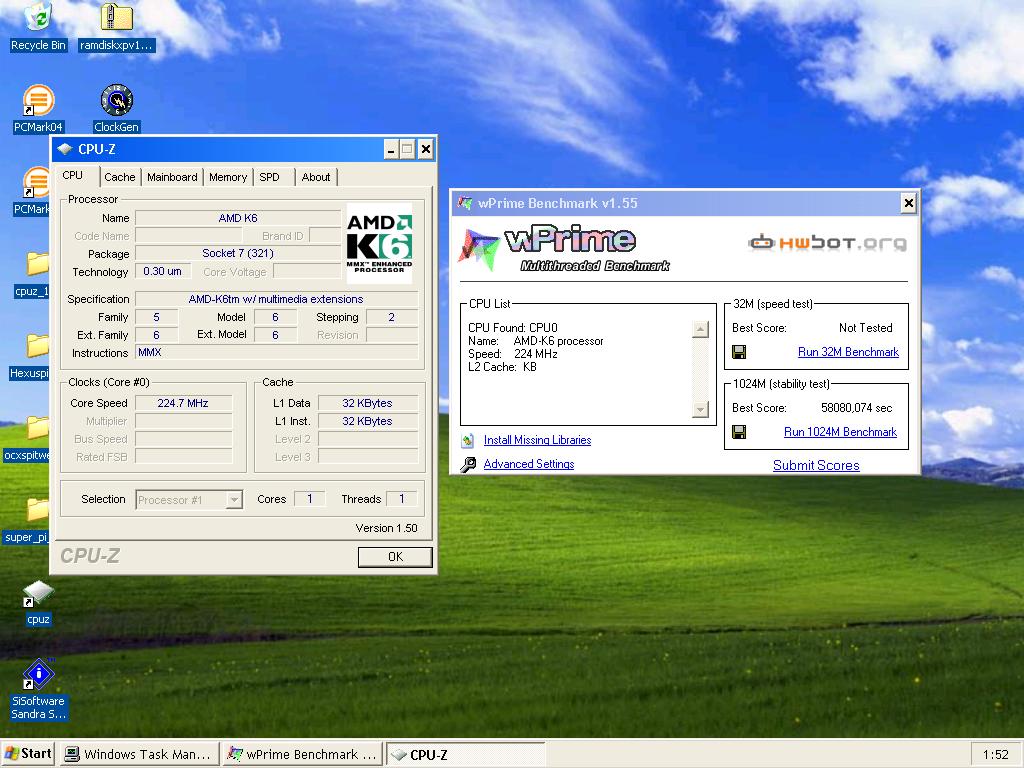Click the Specification field text

click(x=276, y=299)
